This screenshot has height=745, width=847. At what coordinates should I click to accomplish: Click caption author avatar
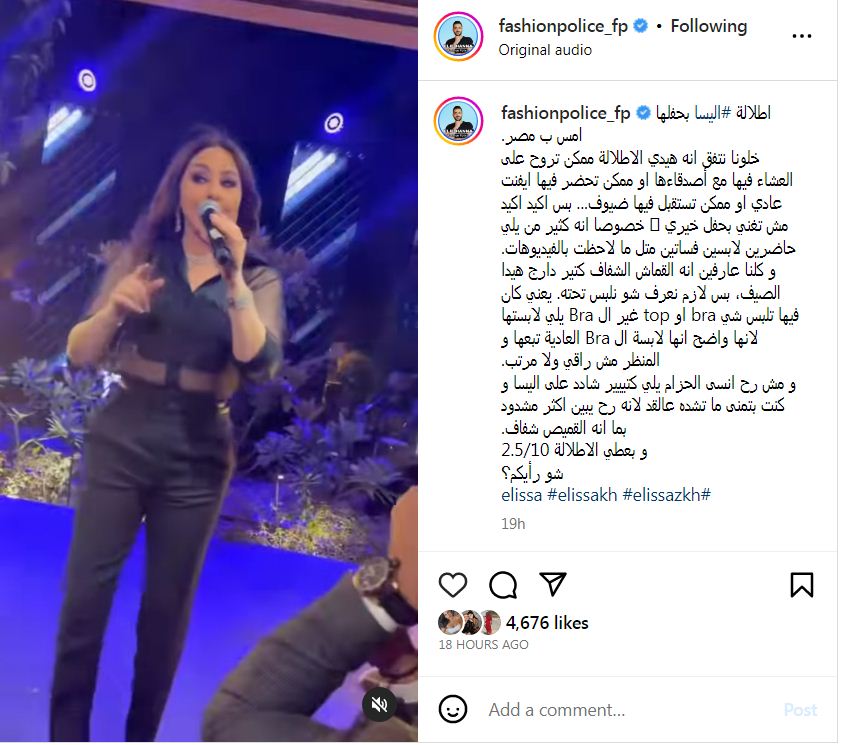[458, 121]
